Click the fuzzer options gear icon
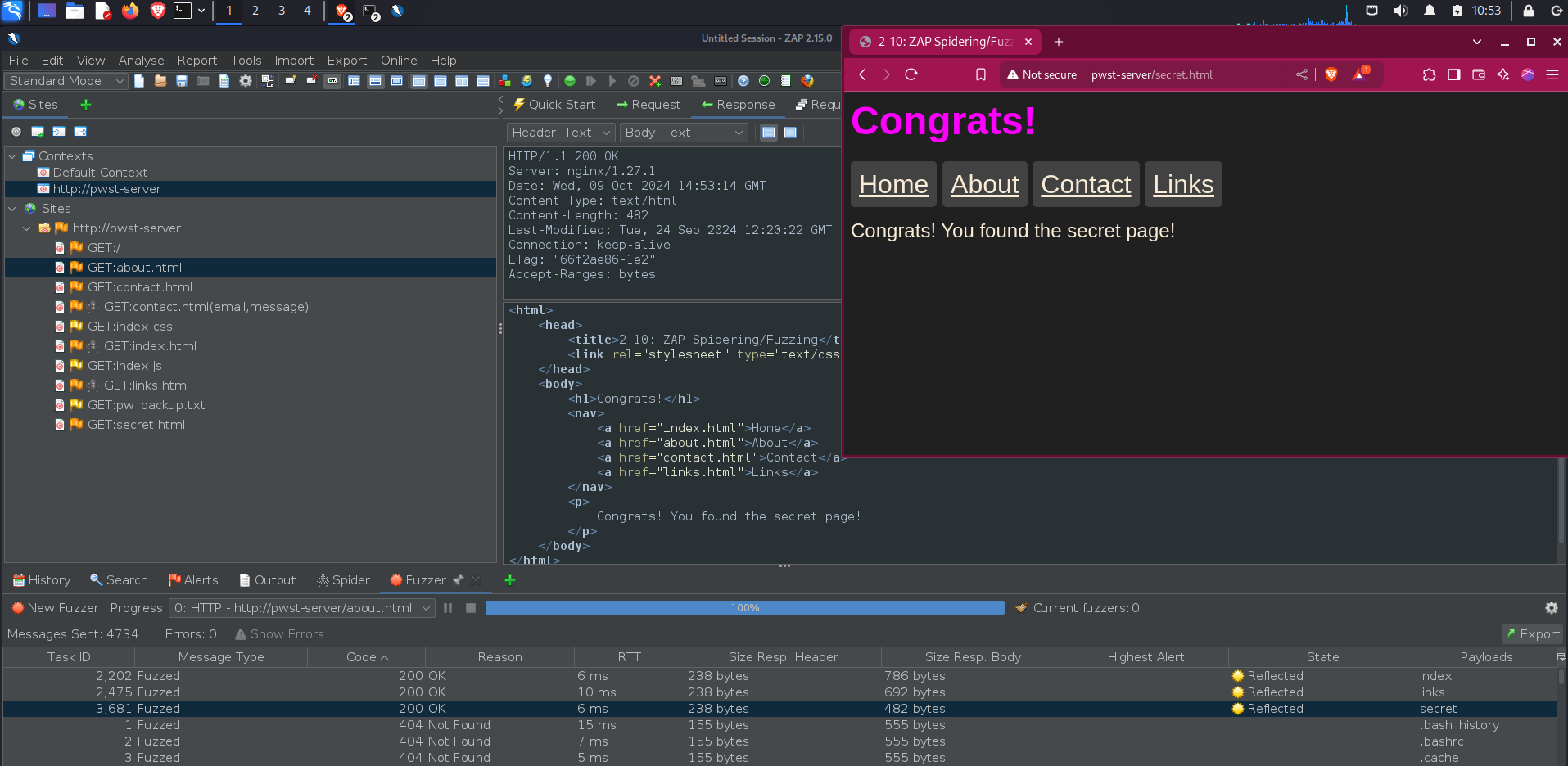 click(x=1551, y=608)
